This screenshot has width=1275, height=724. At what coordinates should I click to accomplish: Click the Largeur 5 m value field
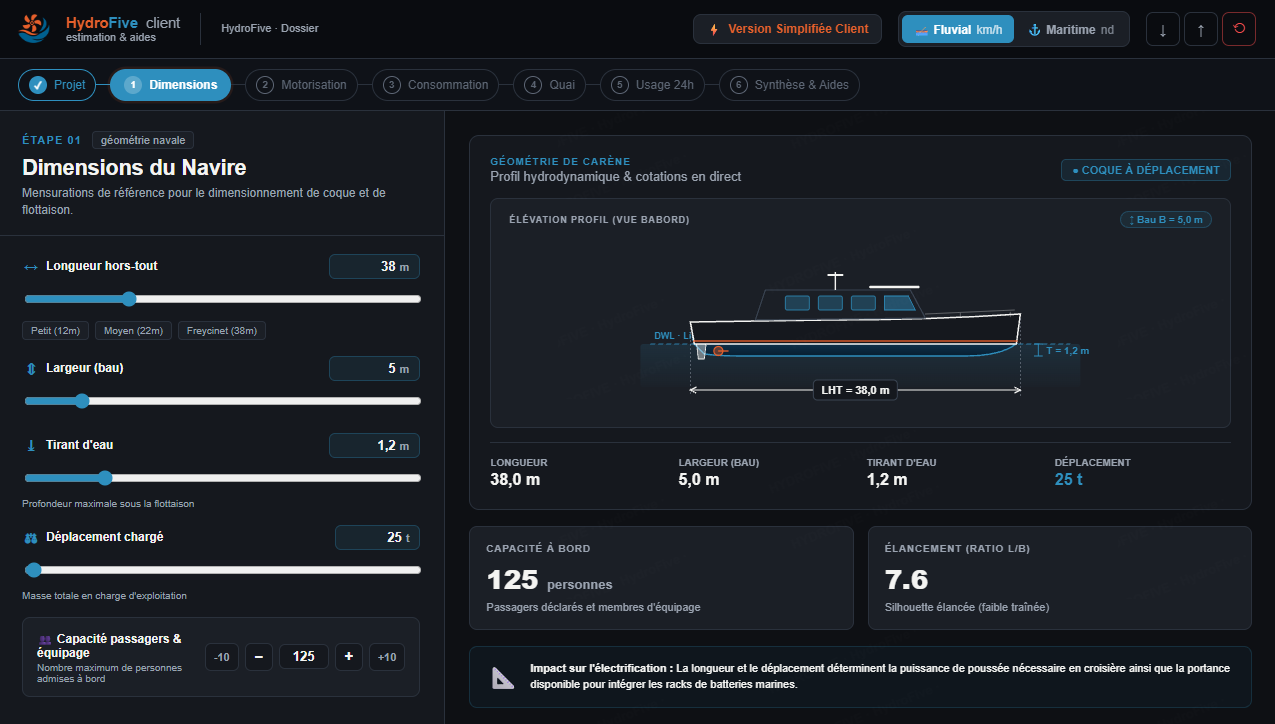(374, 369)
